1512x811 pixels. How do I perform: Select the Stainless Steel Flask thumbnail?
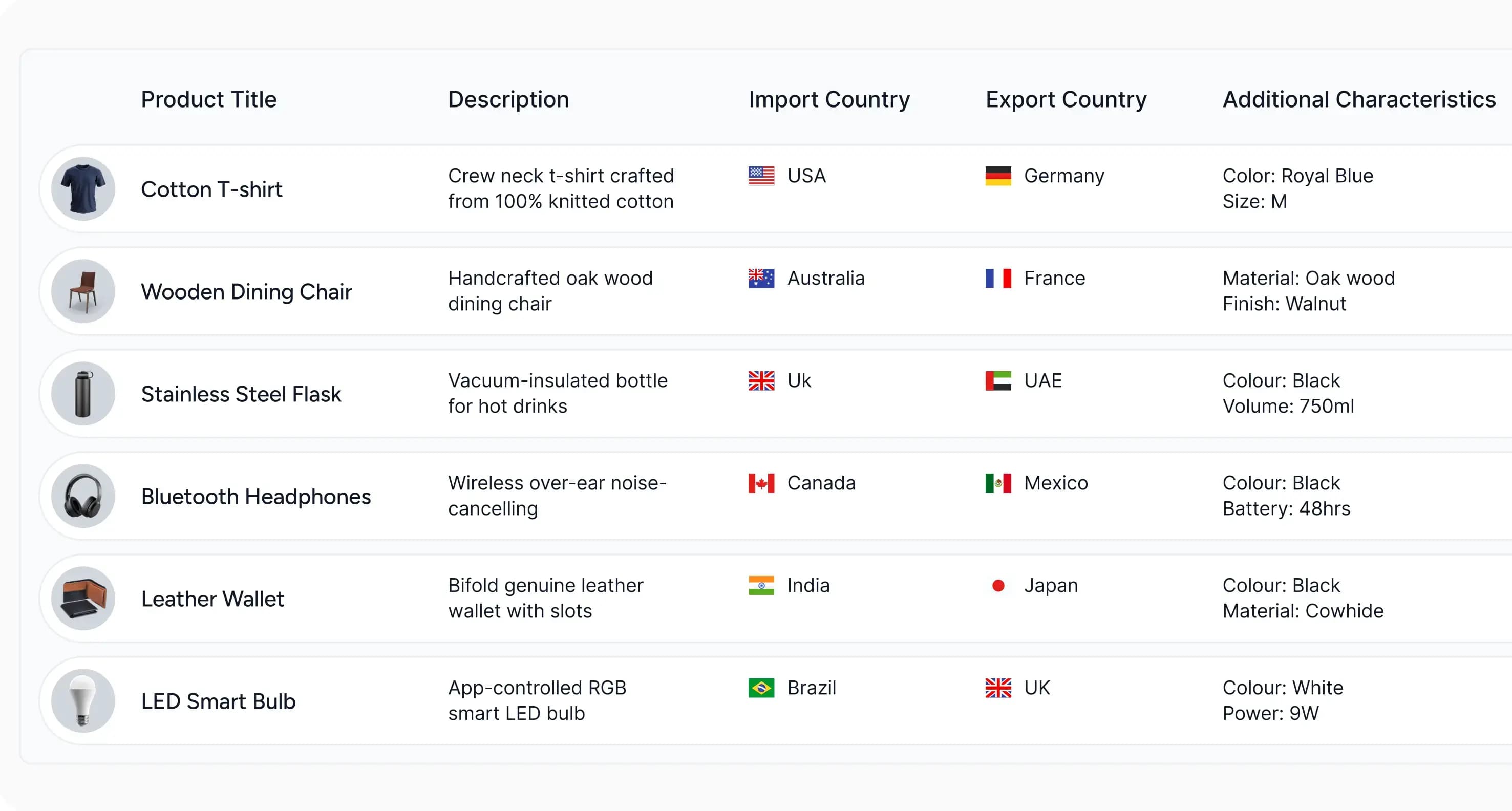[x=83, y=394]
